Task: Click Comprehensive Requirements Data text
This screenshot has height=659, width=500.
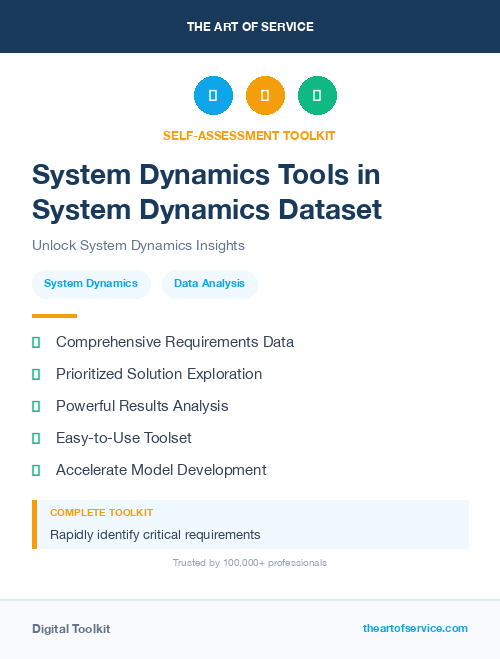Action: coord(175,342)
